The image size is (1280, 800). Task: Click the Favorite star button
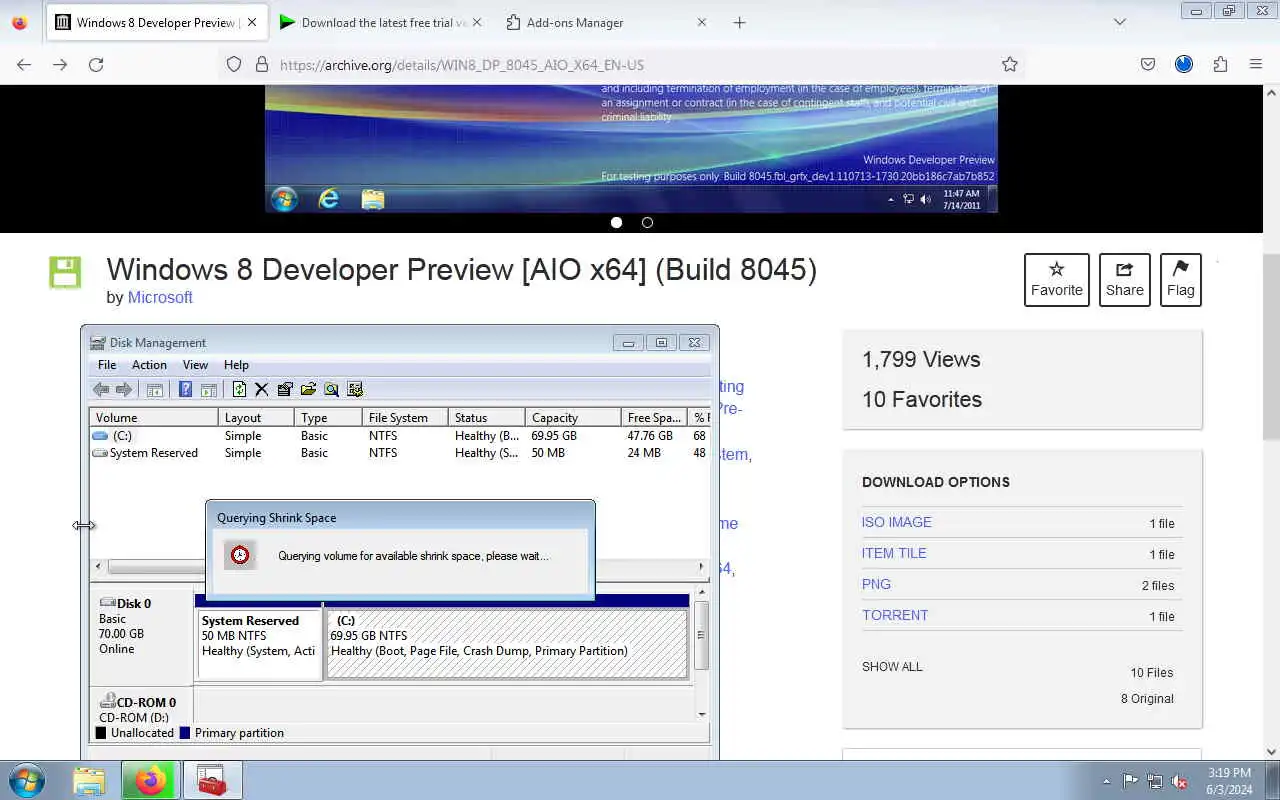pos(1056,280)
